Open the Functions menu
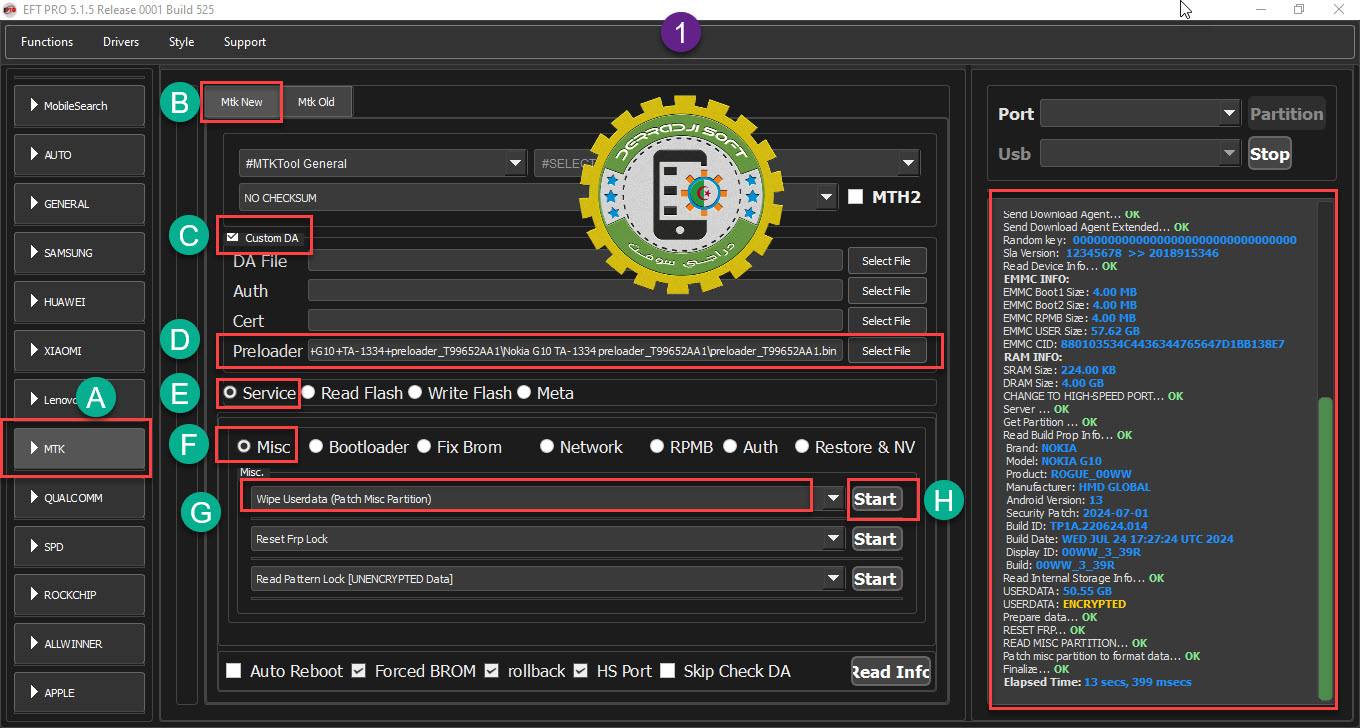The width and height of the screenshot is (1360, 728). pyautogui.click(x=47, y=42)
